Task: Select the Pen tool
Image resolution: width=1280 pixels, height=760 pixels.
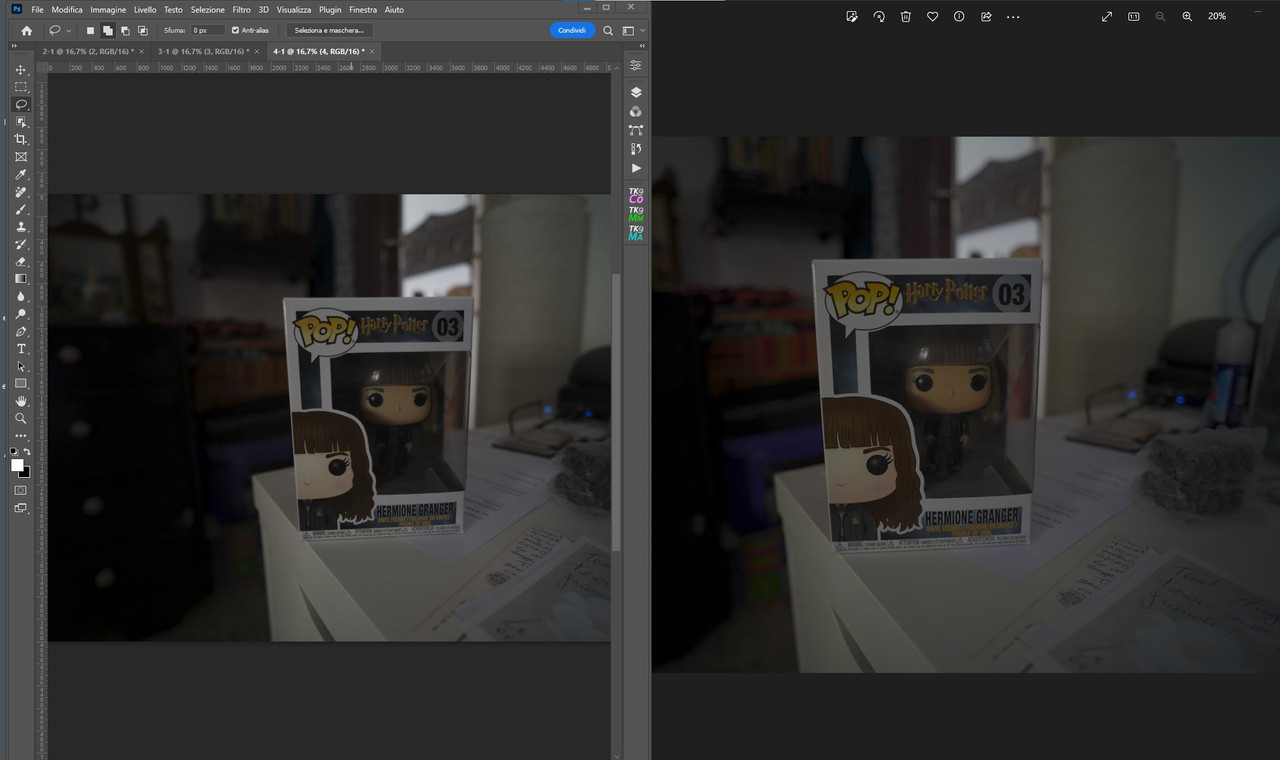Action: click(x=21, y=331)
